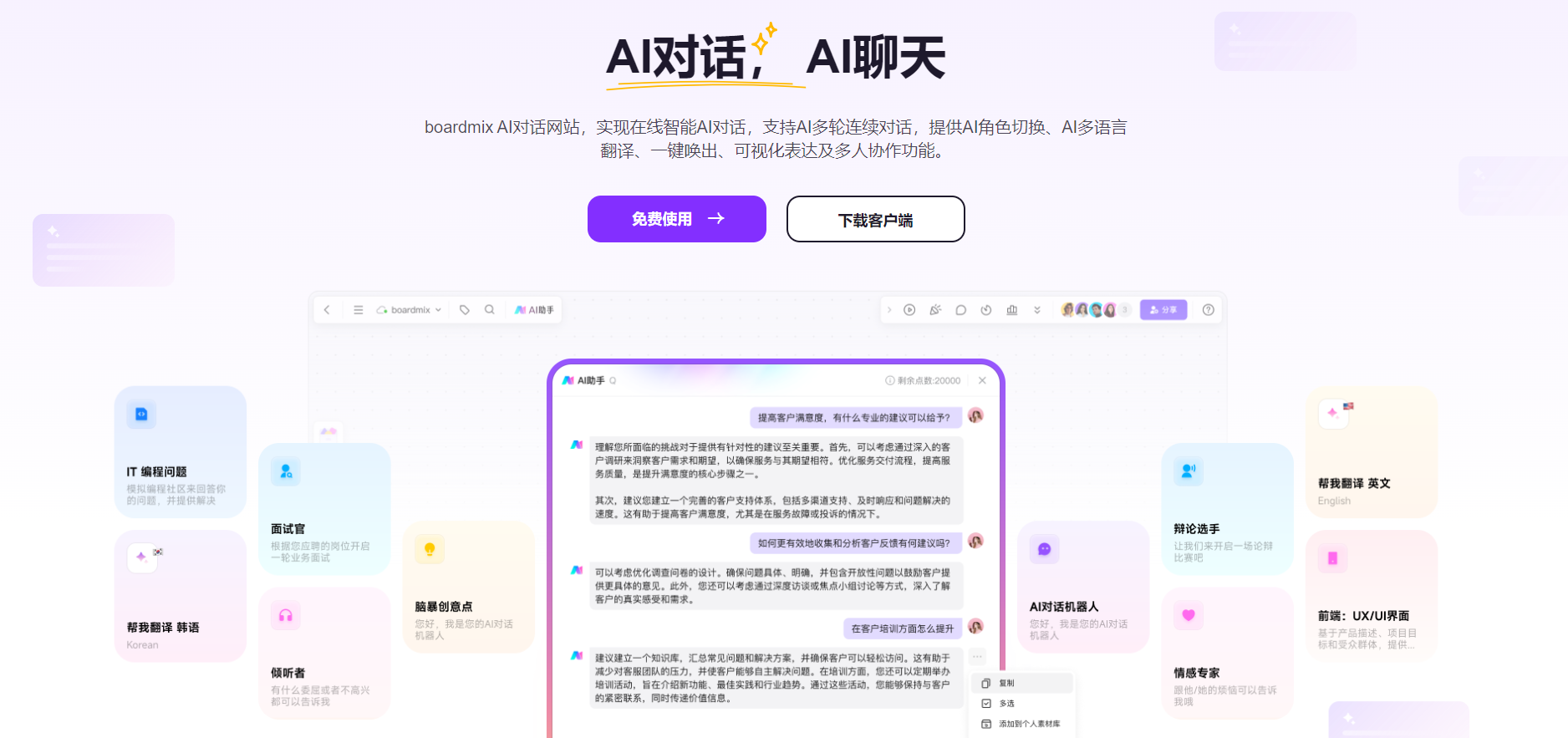The image size is (1568, 738).
Task: Click the AI reply starting 可以考虑优化调查问卷的设计
Action: click(x=776, y=585)
